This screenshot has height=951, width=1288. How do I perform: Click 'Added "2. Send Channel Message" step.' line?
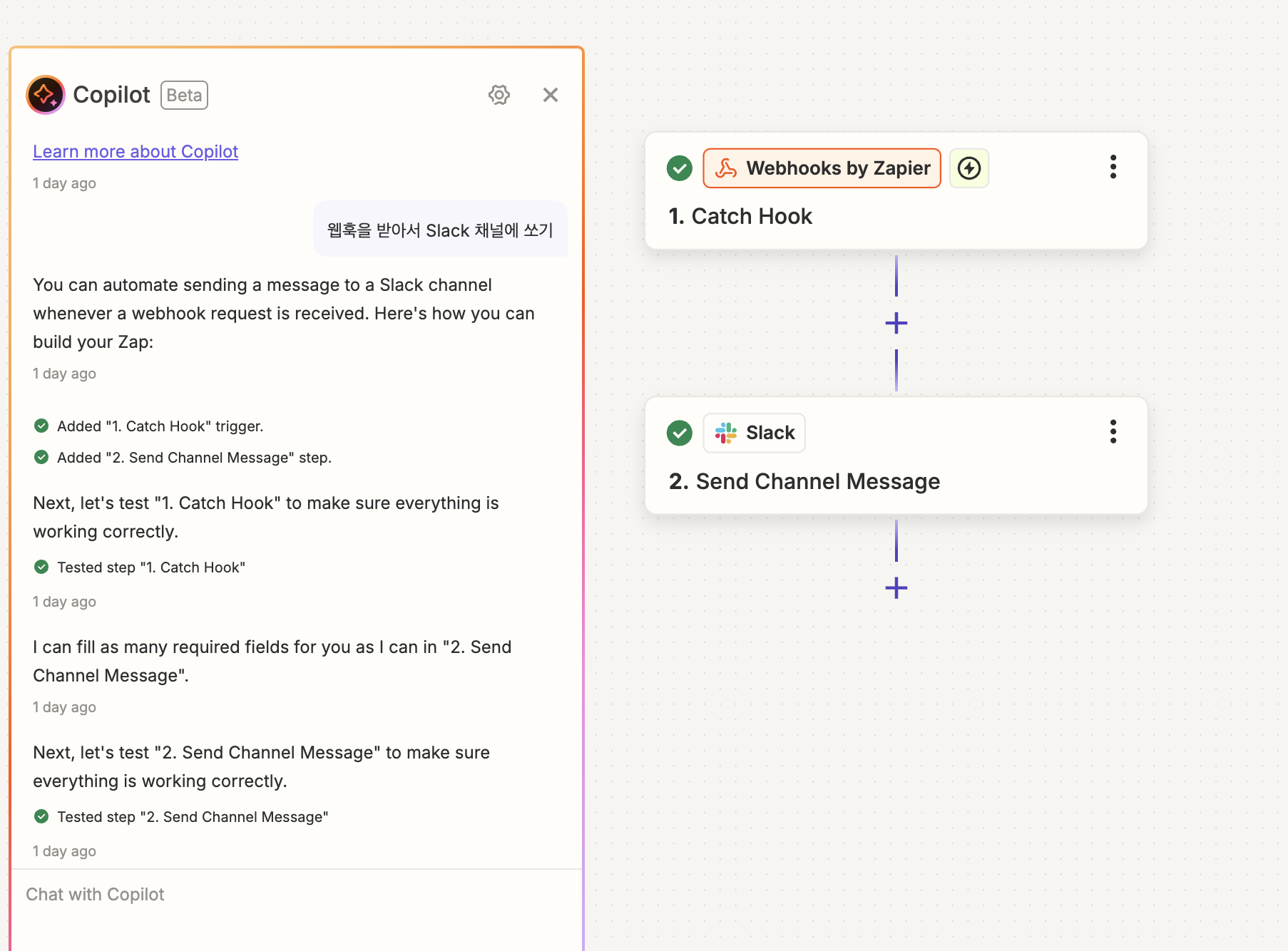[183, 458]
